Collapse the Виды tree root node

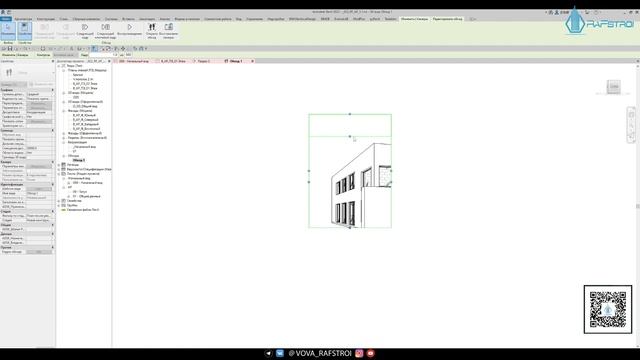59,66
